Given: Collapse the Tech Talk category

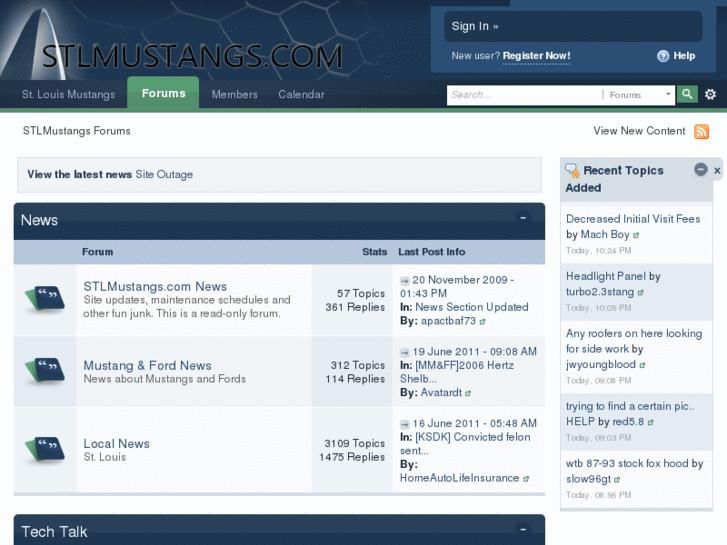Looking at the screenshot, I should pyautogui.click(x=523, y=529).
